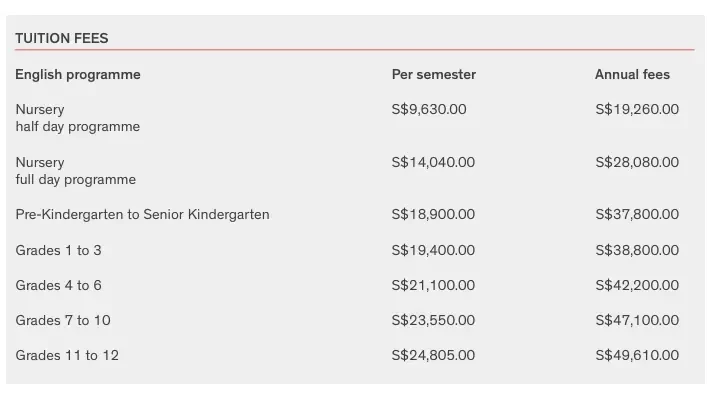The width and height of the screenshot is (716, 397).
Task: Select the English programme column header
Action: point(78,74)
